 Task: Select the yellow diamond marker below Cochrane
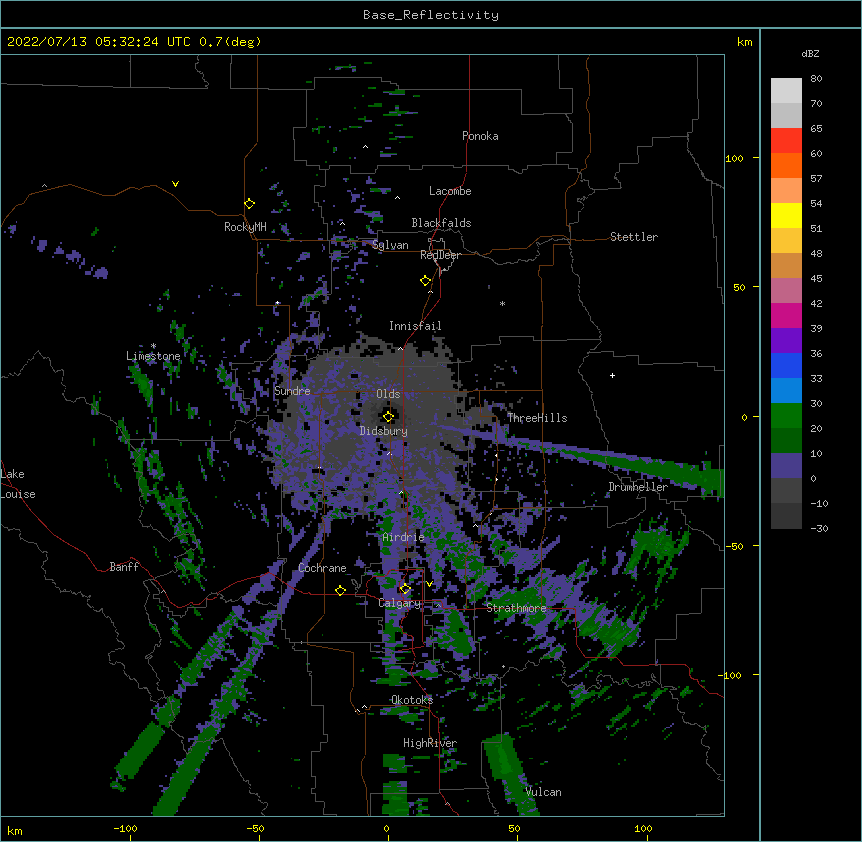pos(340,590)
